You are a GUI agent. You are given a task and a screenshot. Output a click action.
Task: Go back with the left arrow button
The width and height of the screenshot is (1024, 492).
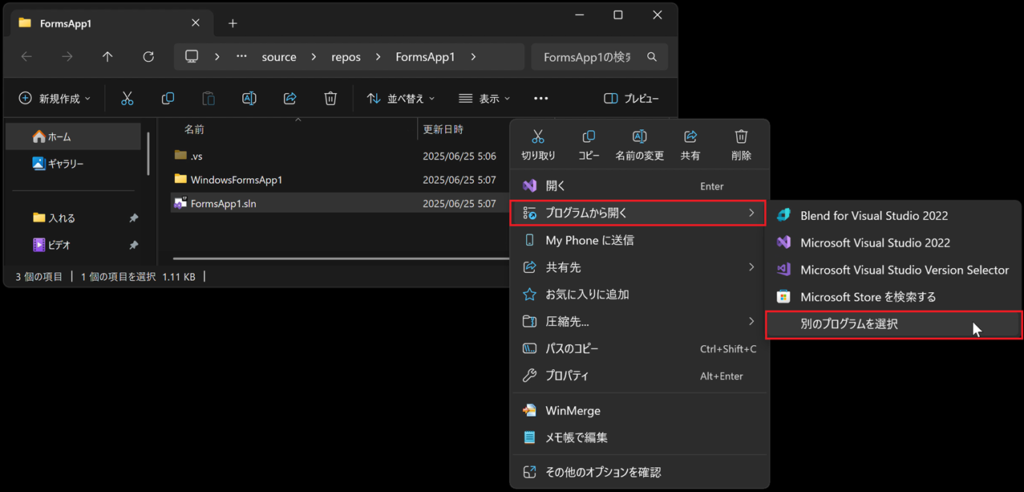(x=26, y=57)
